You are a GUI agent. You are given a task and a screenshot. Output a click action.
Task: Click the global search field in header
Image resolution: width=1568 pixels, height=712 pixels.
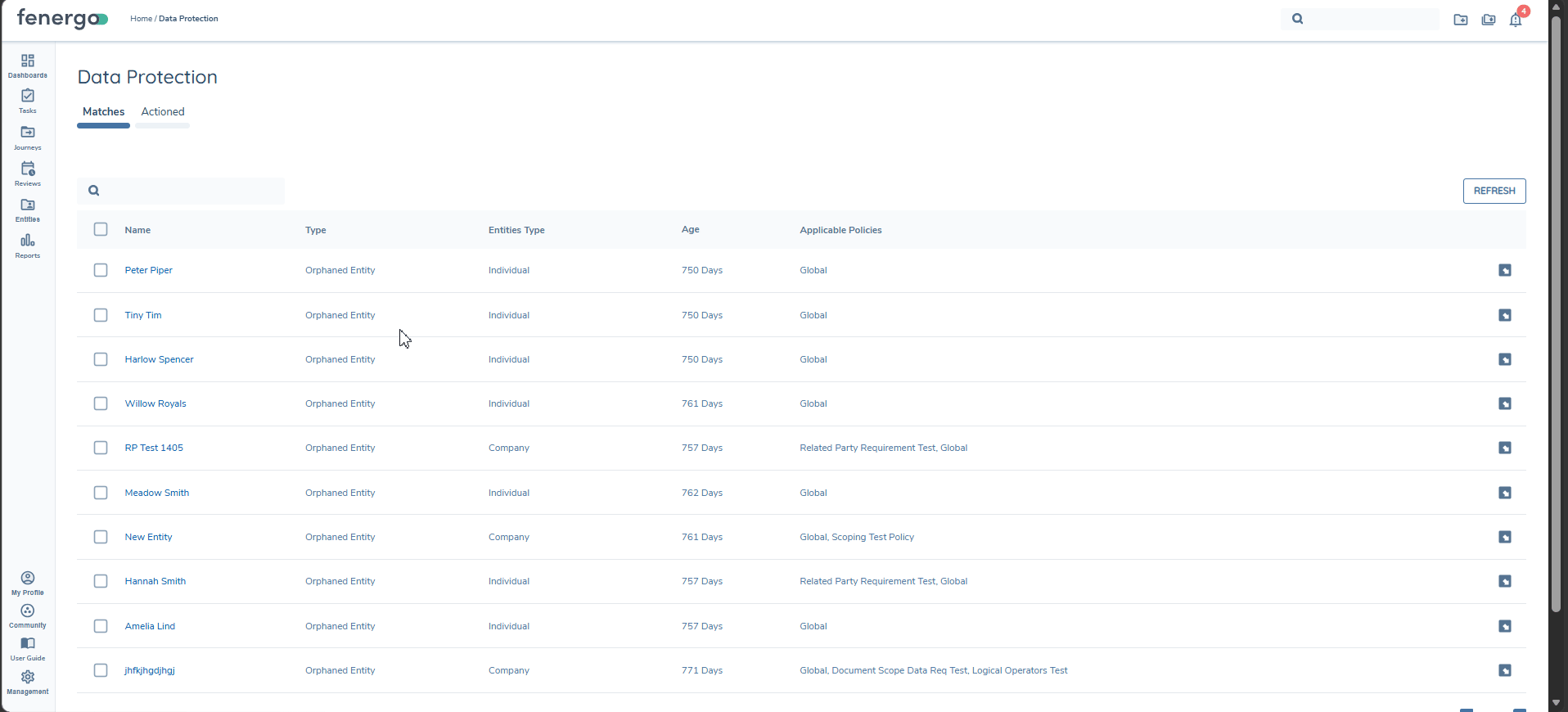pyautogui.click(x=1360, y=19)
